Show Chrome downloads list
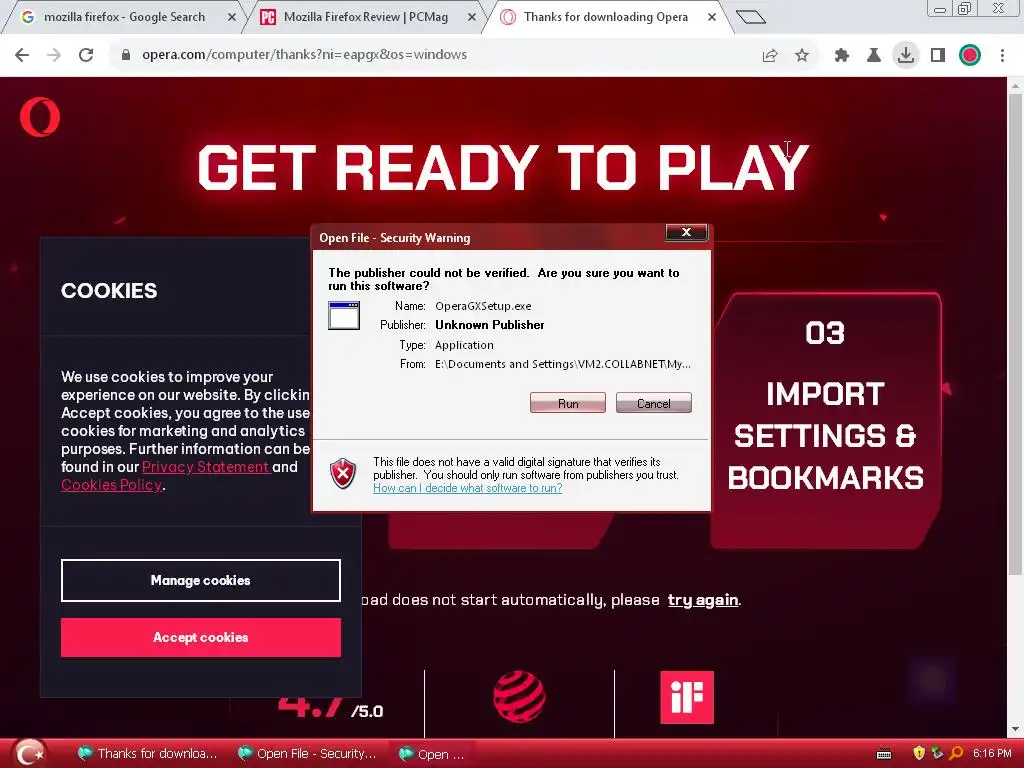Viewport: 1024px width, 768px height. pos(906,55)
